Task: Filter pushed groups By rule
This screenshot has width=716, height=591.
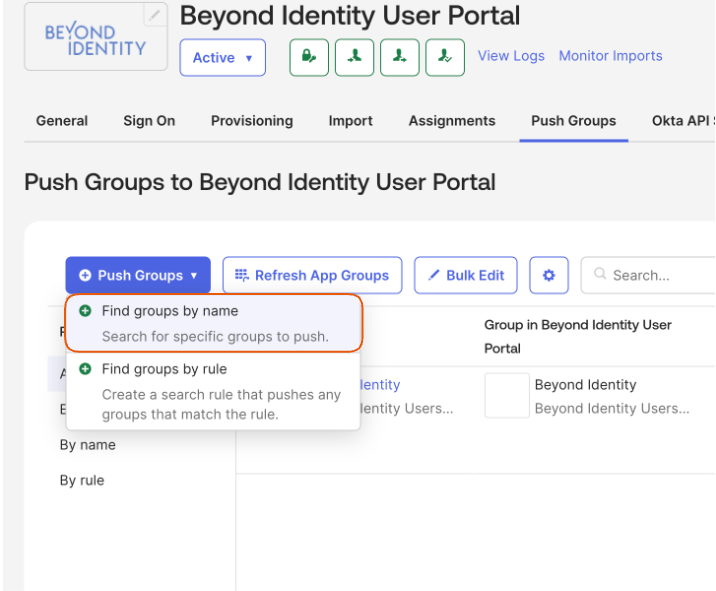Action: click(82, 480)
